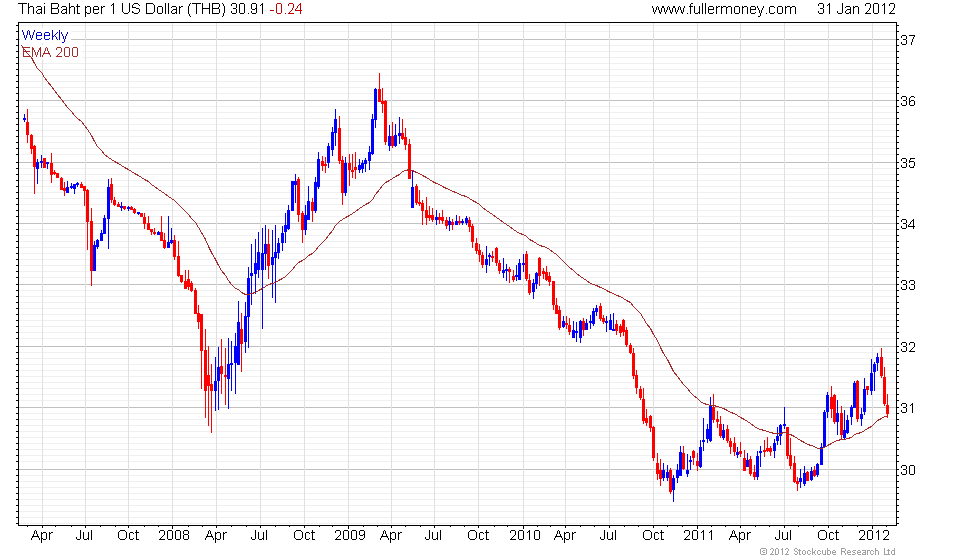Click the x-axis label 2009
The image size is (980, 560).
pyautogui.click(x=350, y=536)
